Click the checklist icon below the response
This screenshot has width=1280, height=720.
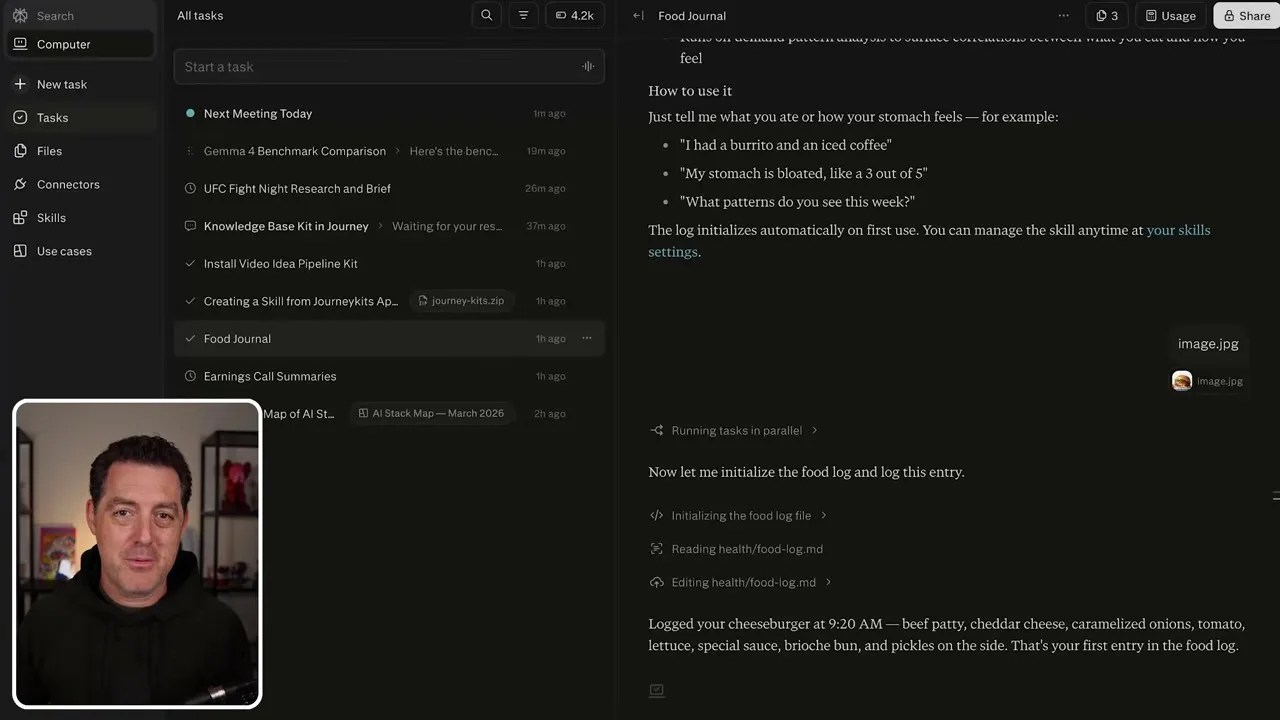point(656,690)
